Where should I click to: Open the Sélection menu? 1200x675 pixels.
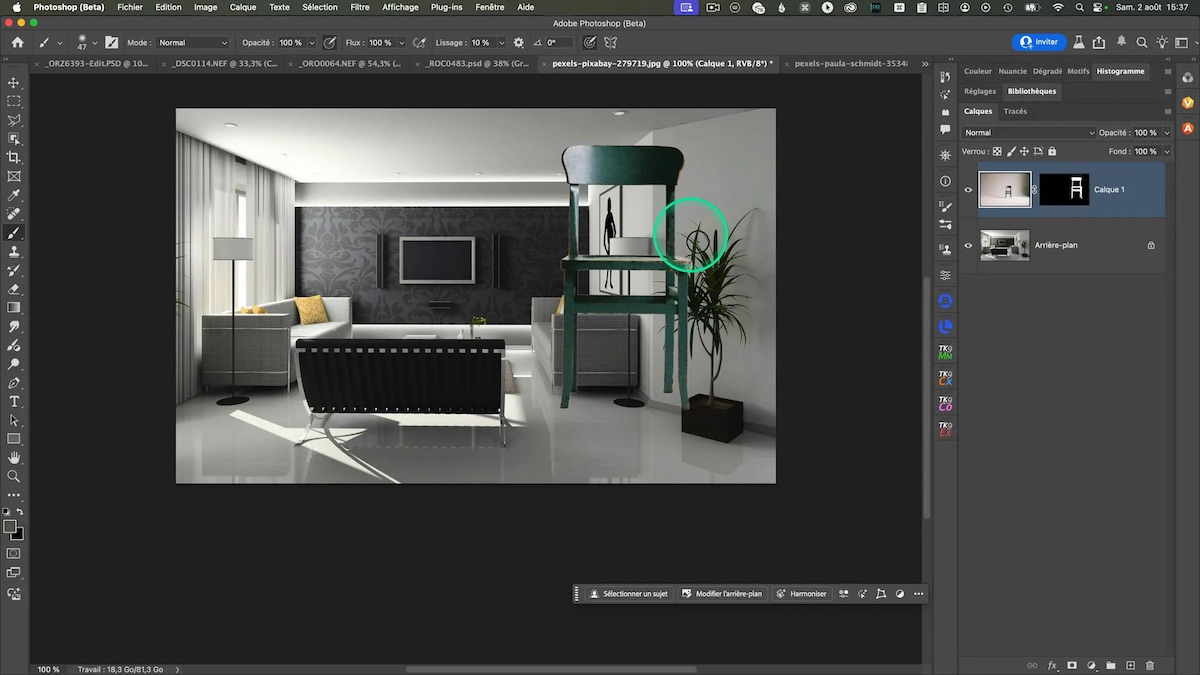pos(320,7)
